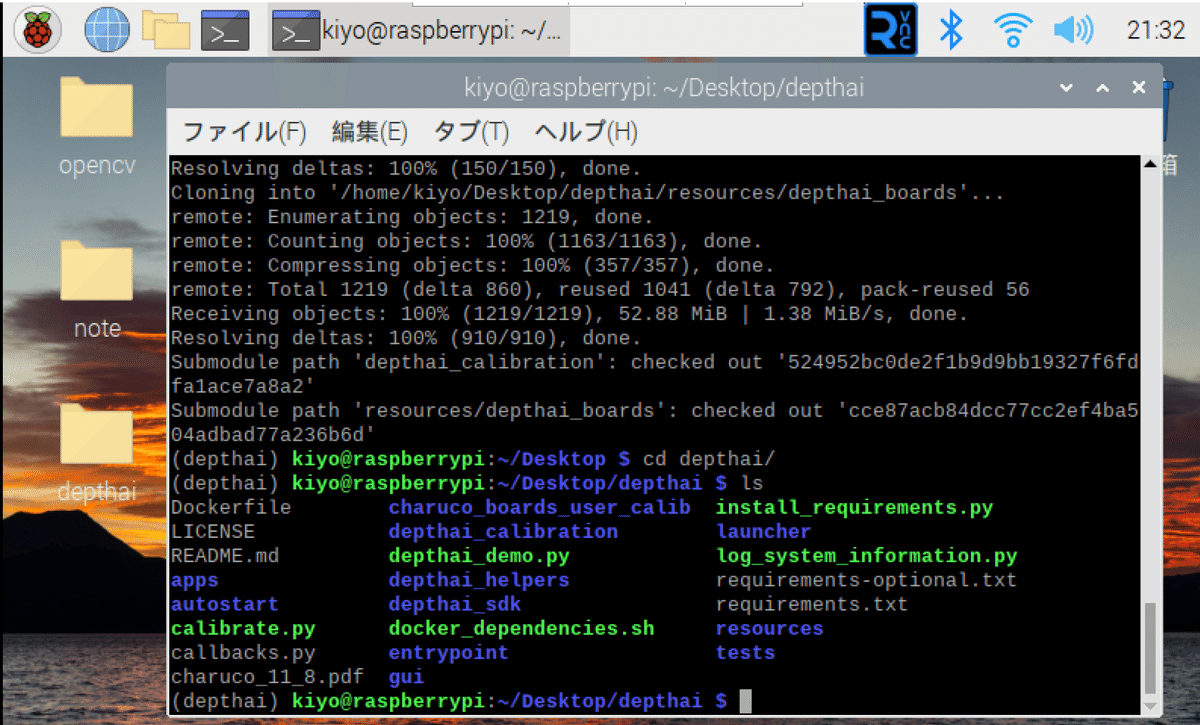
Task: Launch the web browser globe icon
Action: (106, 30)
